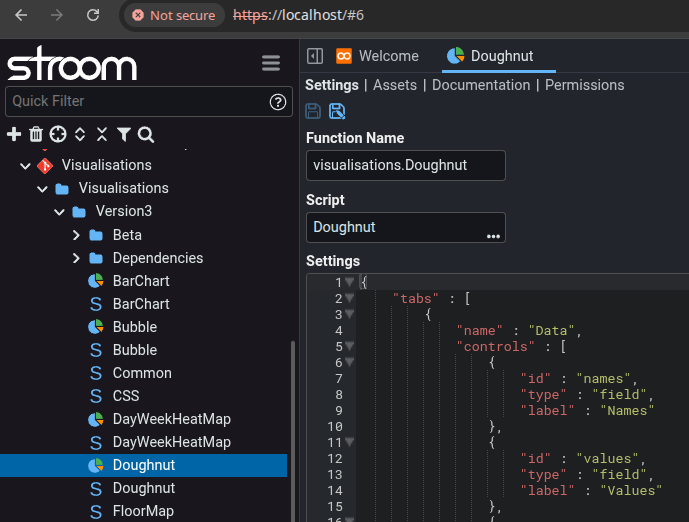Click browser forward arrow

click(57, 15)
